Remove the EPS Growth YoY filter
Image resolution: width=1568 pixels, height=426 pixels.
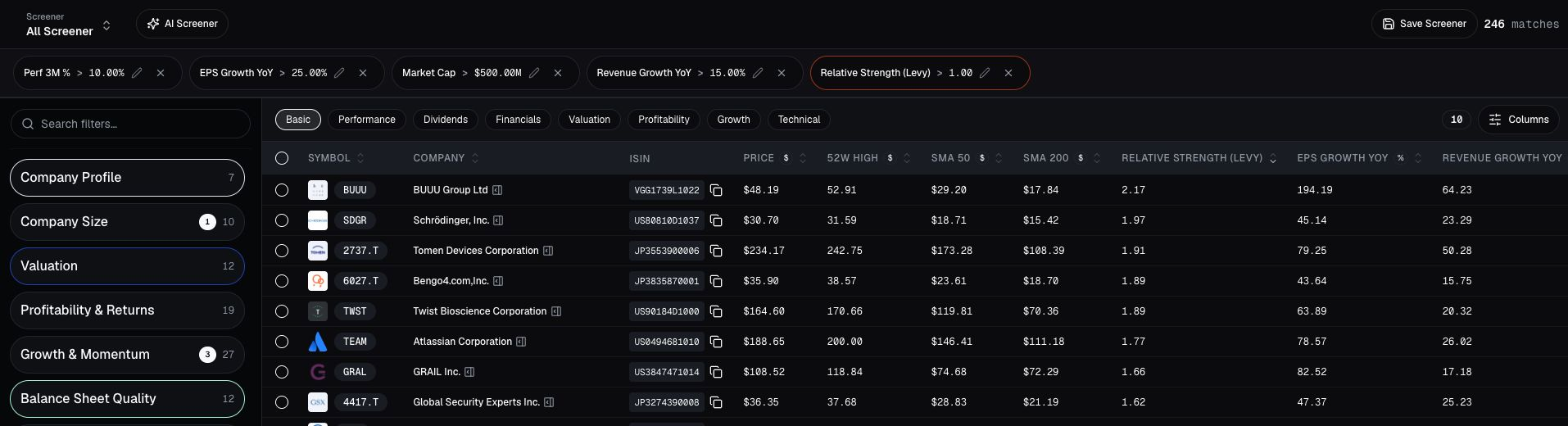click(363, 73)
